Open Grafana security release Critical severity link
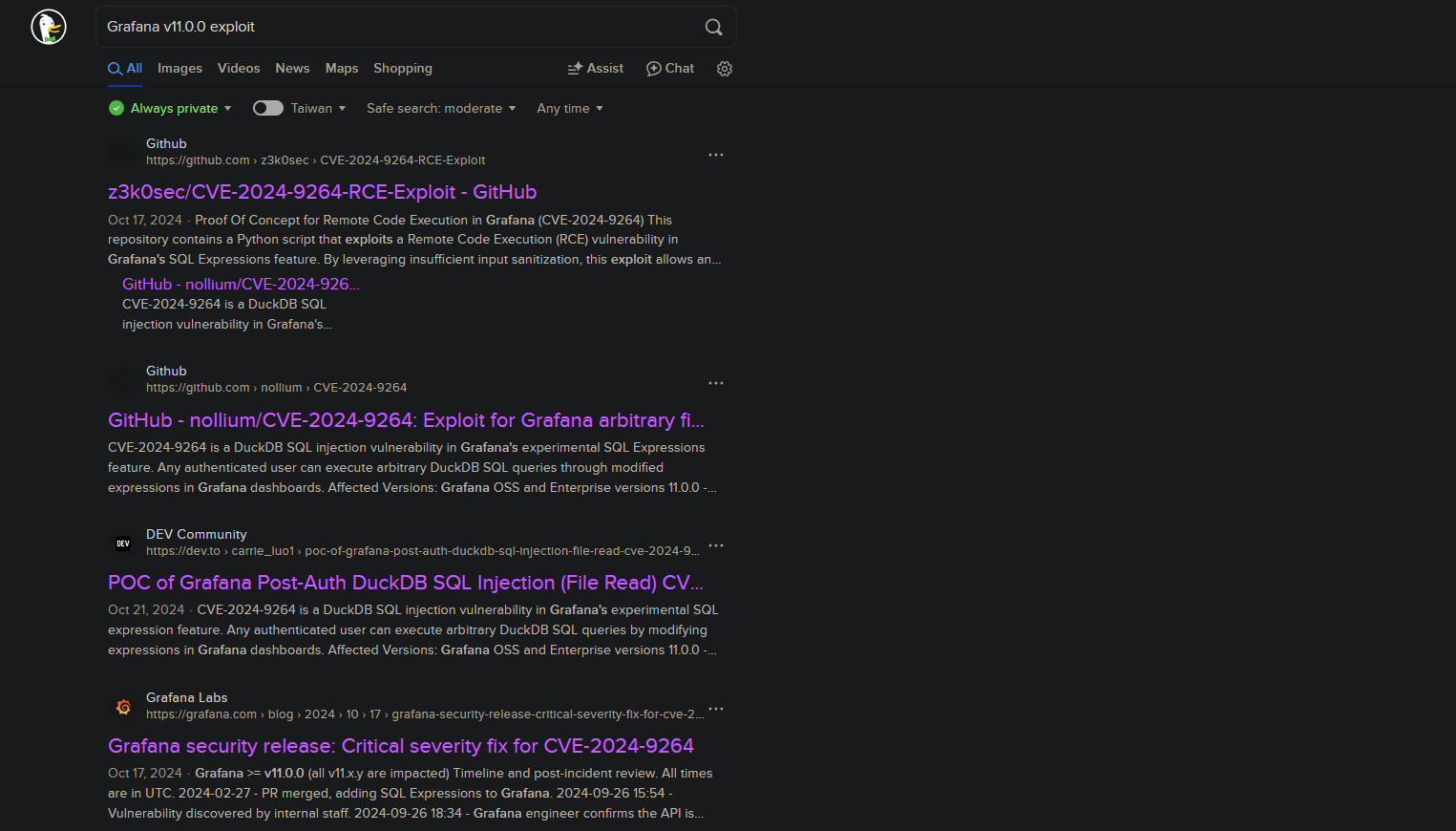 (x=401, y=746)
